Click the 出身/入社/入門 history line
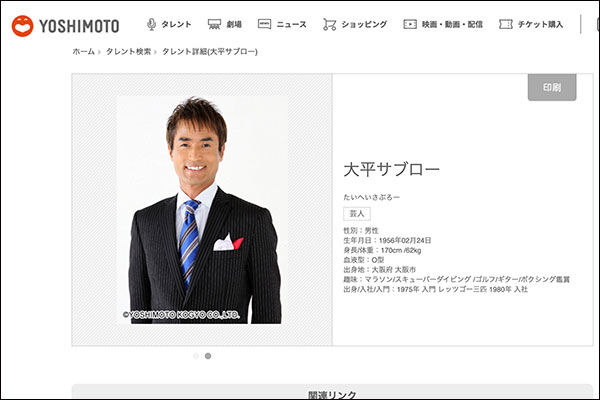This screenshot has width=600, height=400. 435,289
